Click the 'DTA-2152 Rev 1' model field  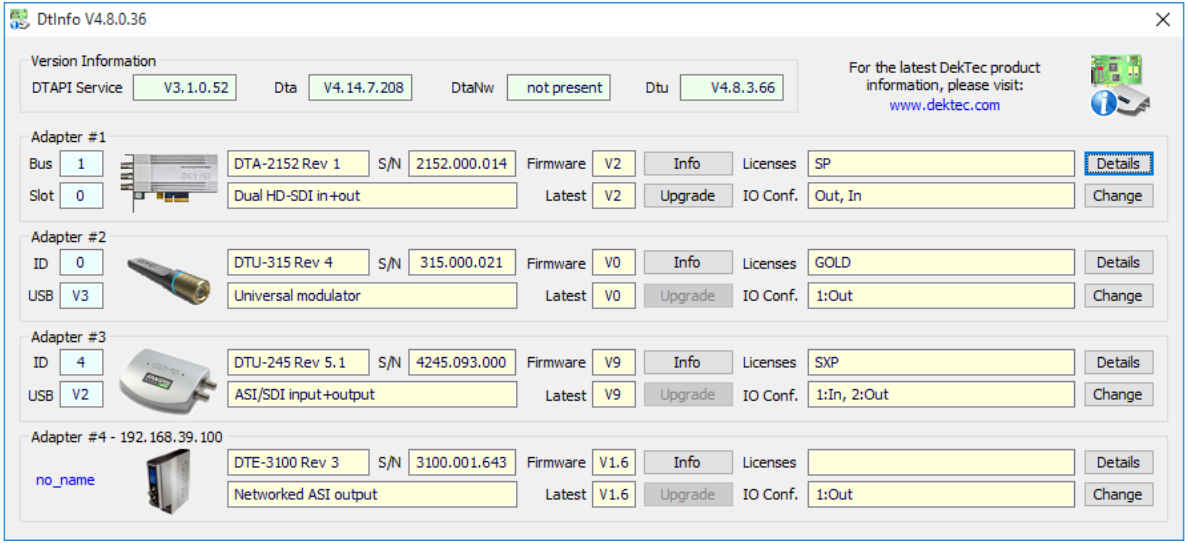click(x=298, y=164)
